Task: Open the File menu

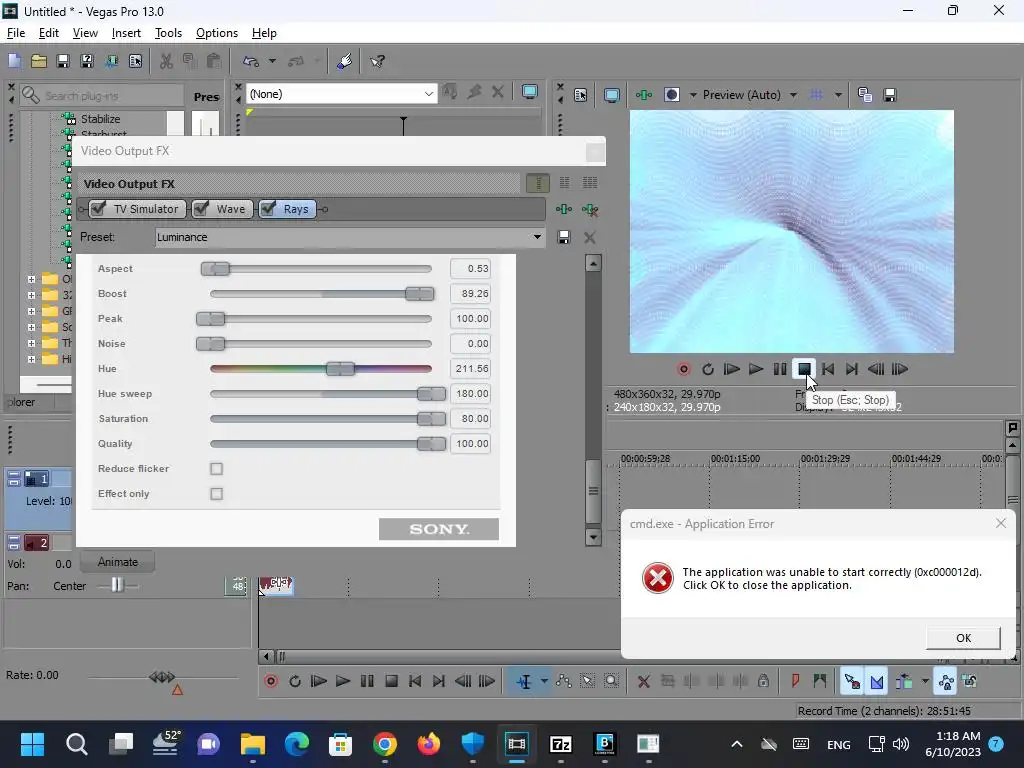Action: 16,33
